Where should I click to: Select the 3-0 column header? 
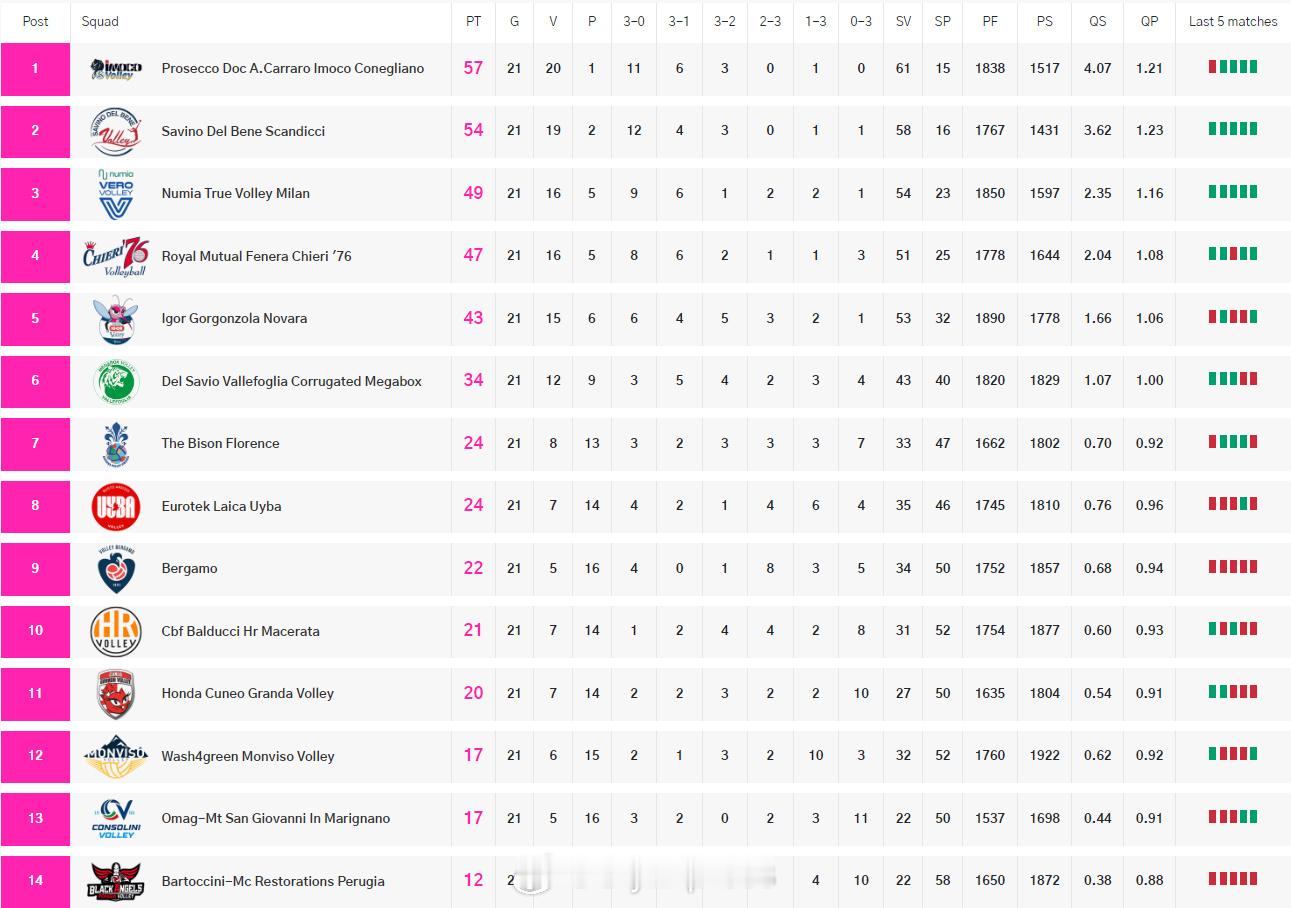click(x=634, y=21)
